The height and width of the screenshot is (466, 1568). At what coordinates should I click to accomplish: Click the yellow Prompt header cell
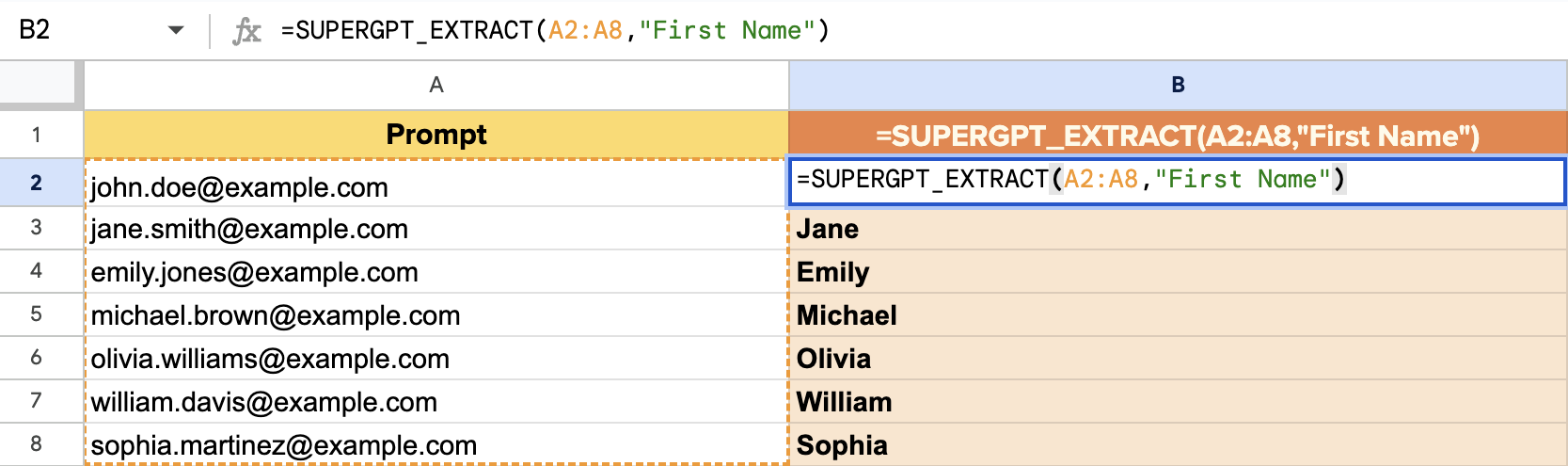click(x=436, y=135)
